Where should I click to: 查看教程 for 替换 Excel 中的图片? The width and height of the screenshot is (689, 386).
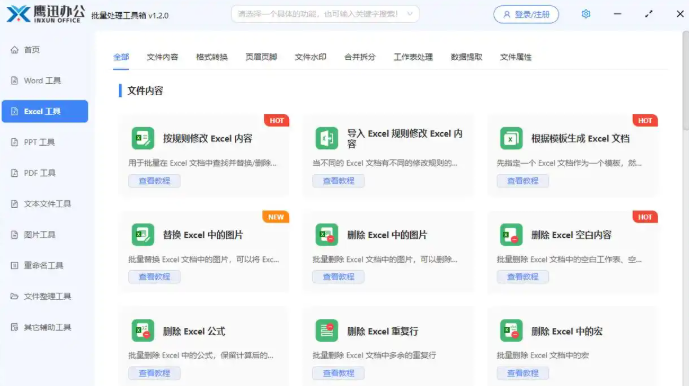(x=154, y=277)
